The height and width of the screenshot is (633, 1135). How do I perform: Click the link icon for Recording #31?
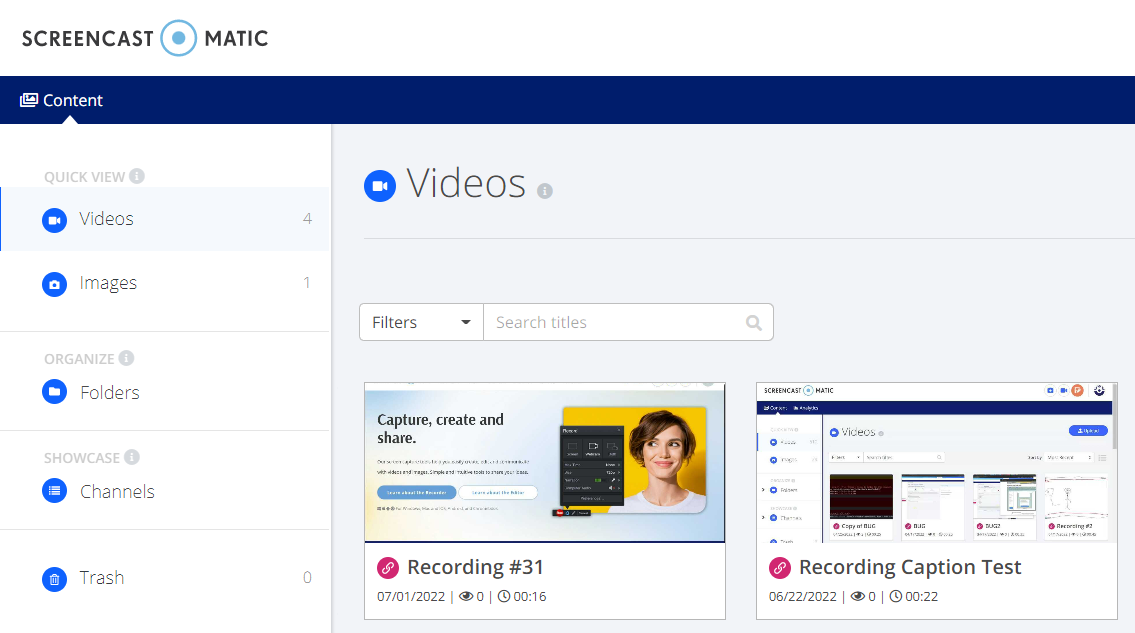tap(388, 568)
